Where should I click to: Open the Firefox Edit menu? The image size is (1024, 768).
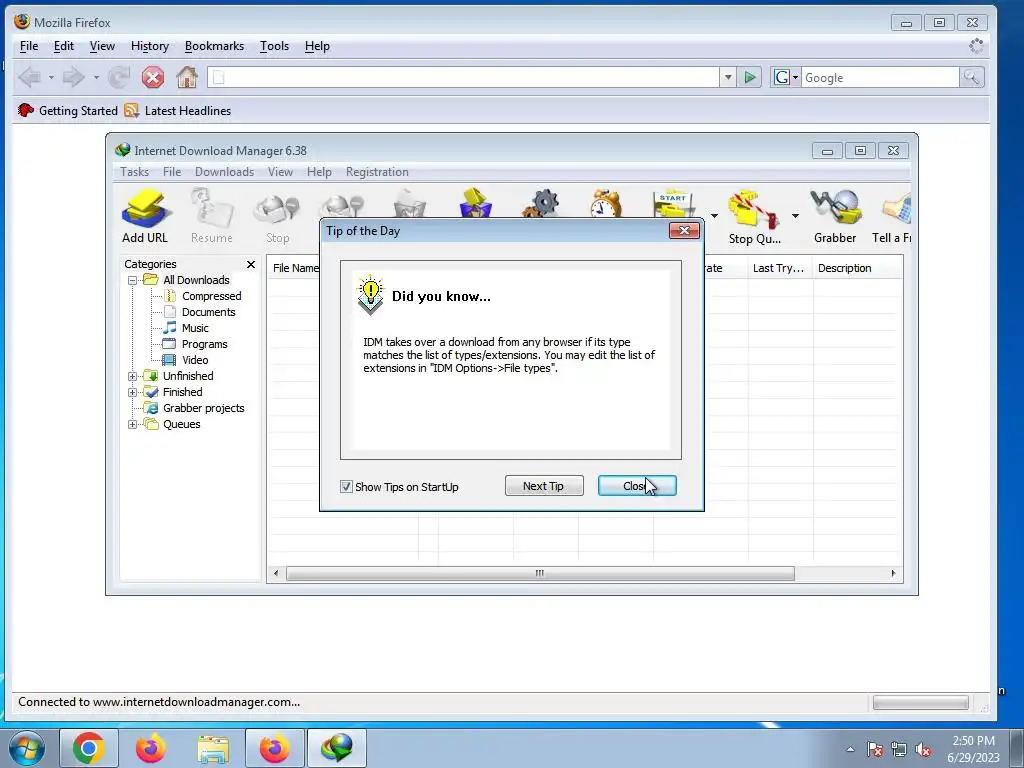click(63, 46)
